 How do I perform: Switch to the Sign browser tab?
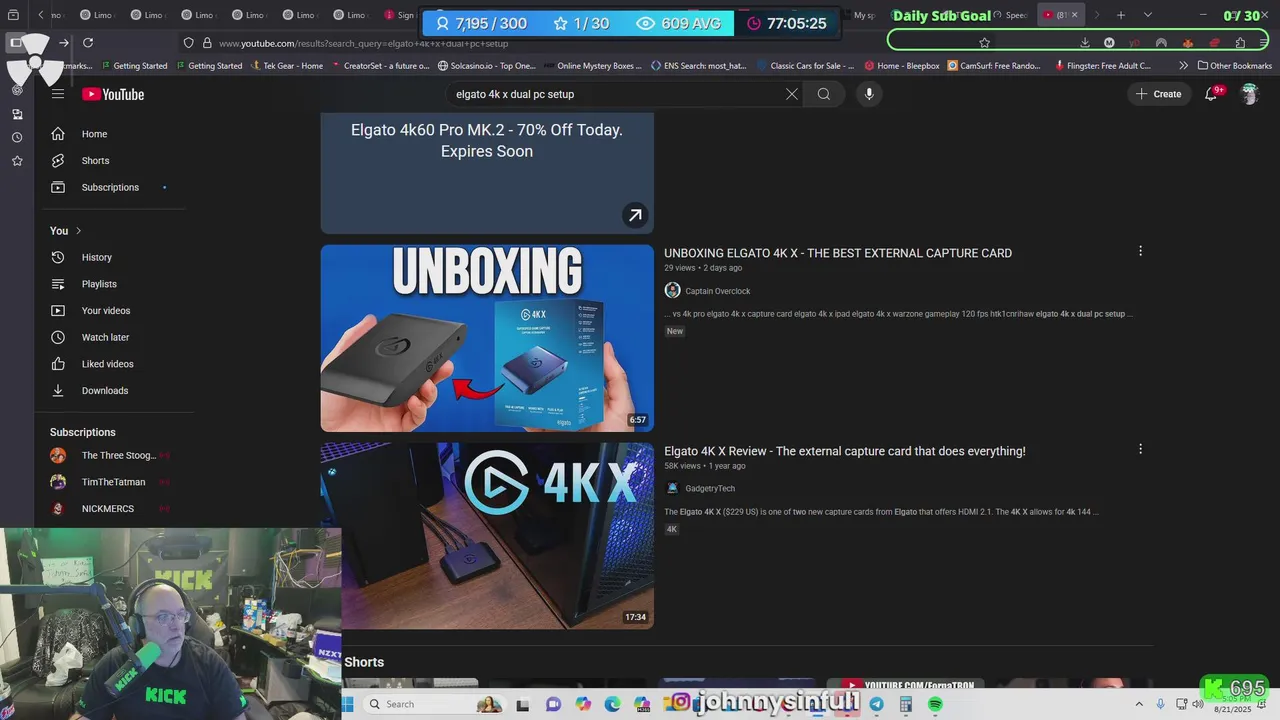point(400,15)
